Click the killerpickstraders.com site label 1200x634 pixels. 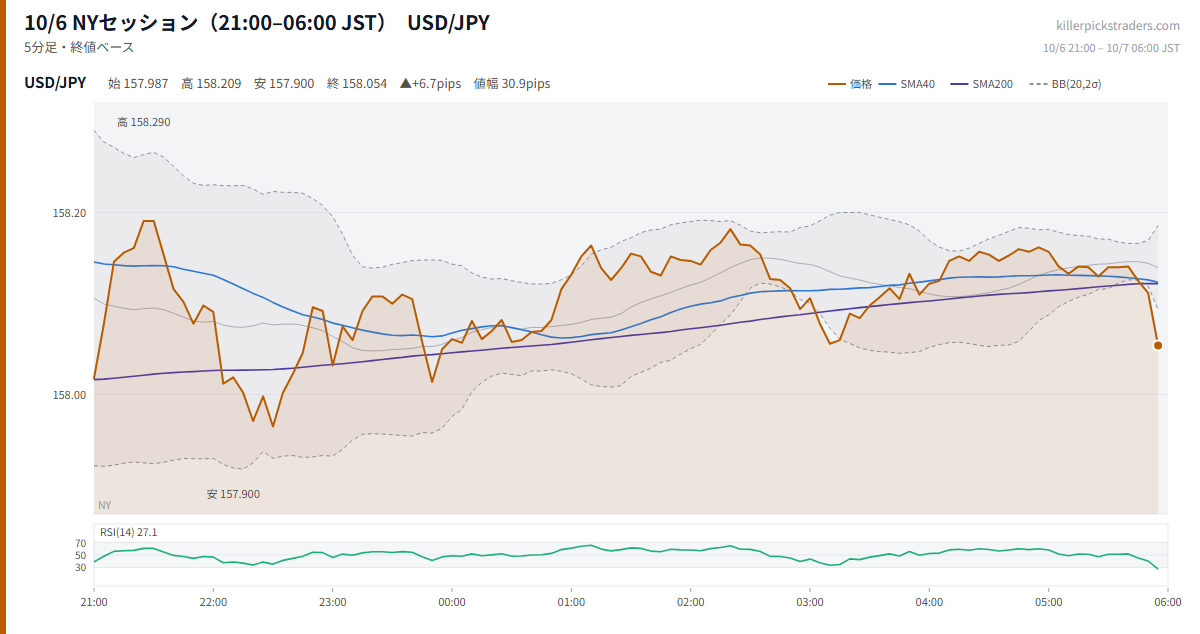point(1118,26)
